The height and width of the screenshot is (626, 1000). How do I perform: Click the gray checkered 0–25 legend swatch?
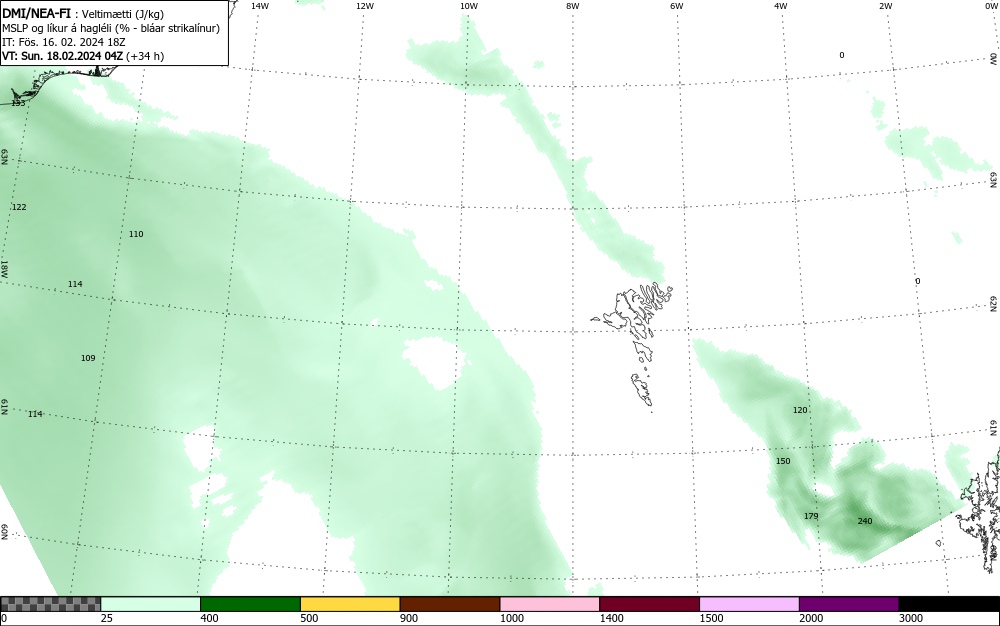(x=50, y=604)
